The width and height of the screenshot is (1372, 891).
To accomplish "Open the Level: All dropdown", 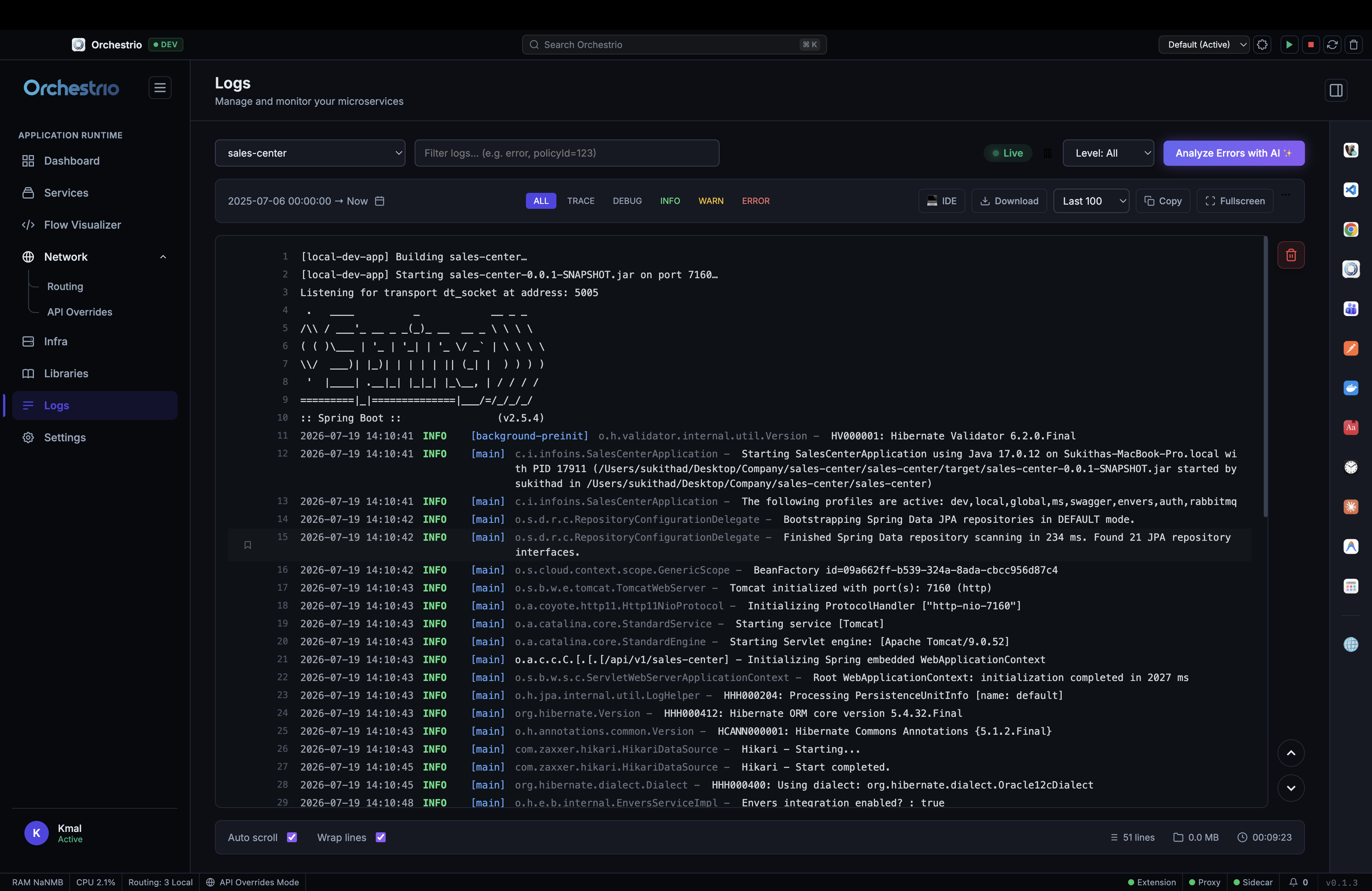I will [x=1108, y=153].
